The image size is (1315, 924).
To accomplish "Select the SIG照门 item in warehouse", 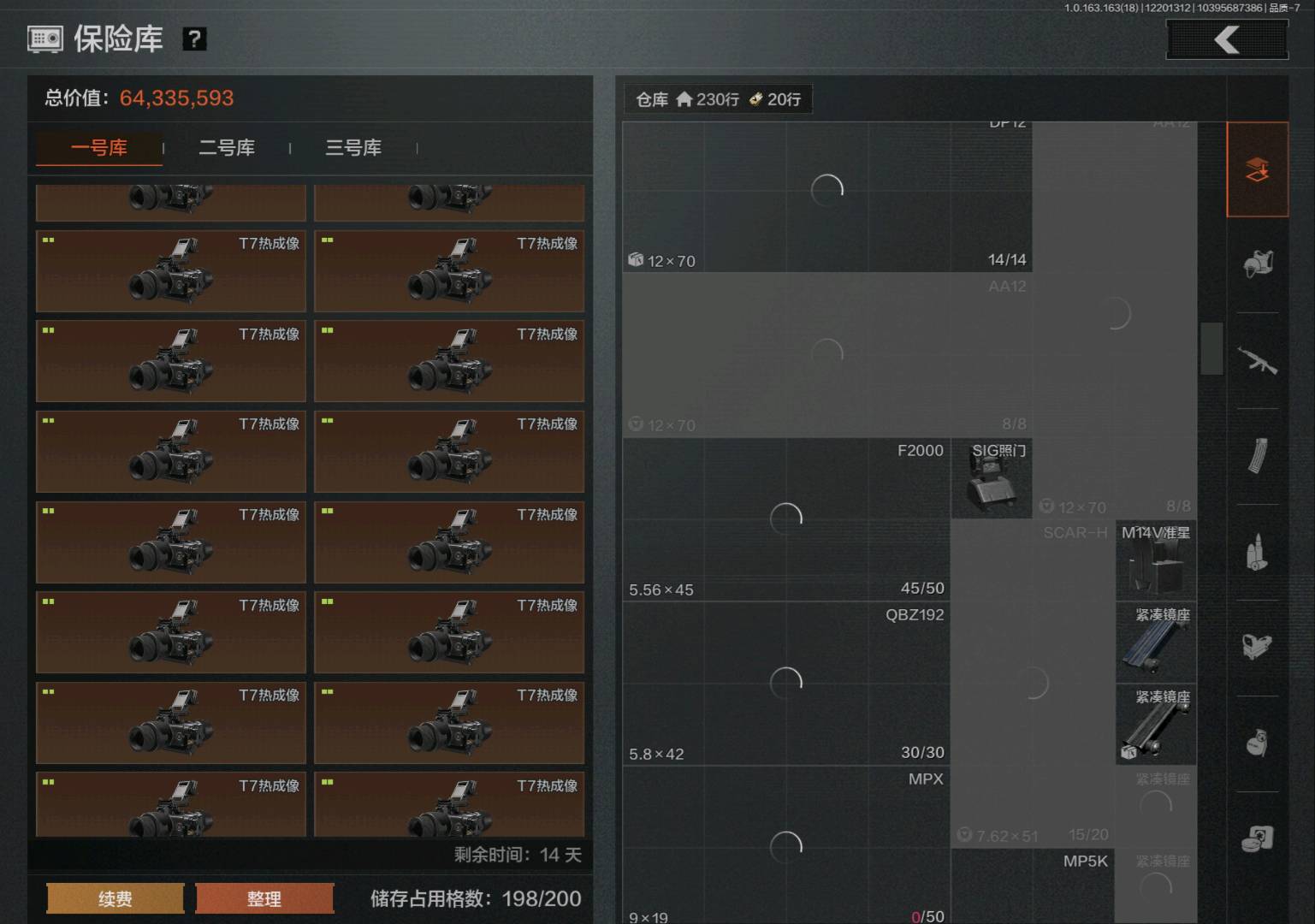I will (x=992, y=478).
